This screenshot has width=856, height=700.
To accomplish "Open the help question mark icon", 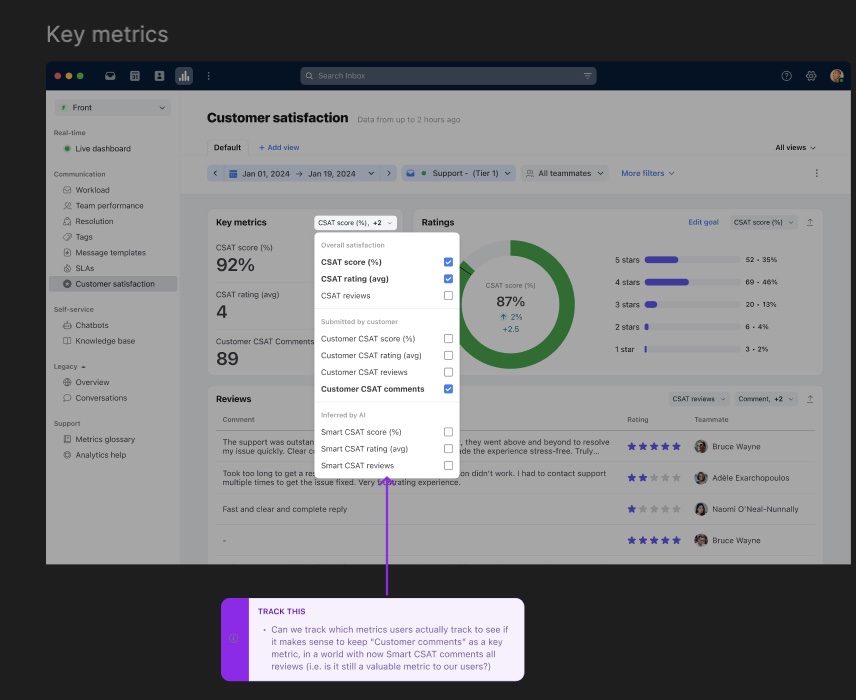I will [786, 76].
